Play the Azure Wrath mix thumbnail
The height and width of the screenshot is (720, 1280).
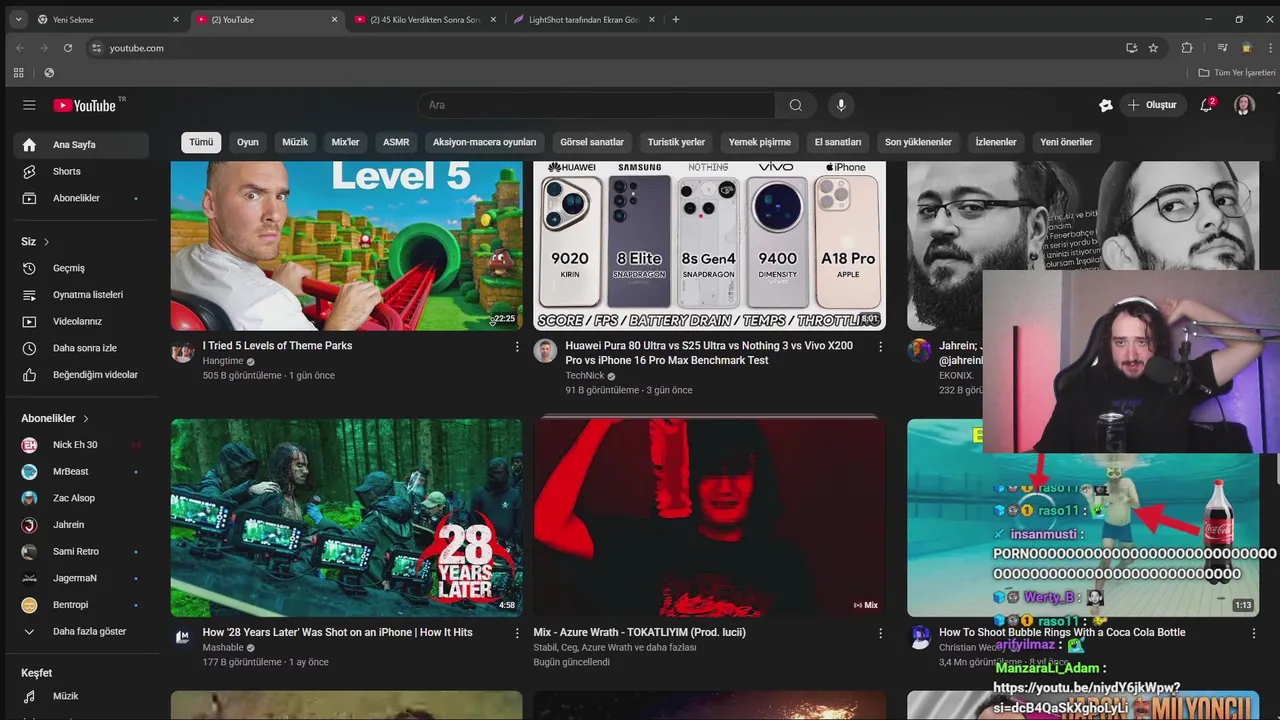[709, 517]
